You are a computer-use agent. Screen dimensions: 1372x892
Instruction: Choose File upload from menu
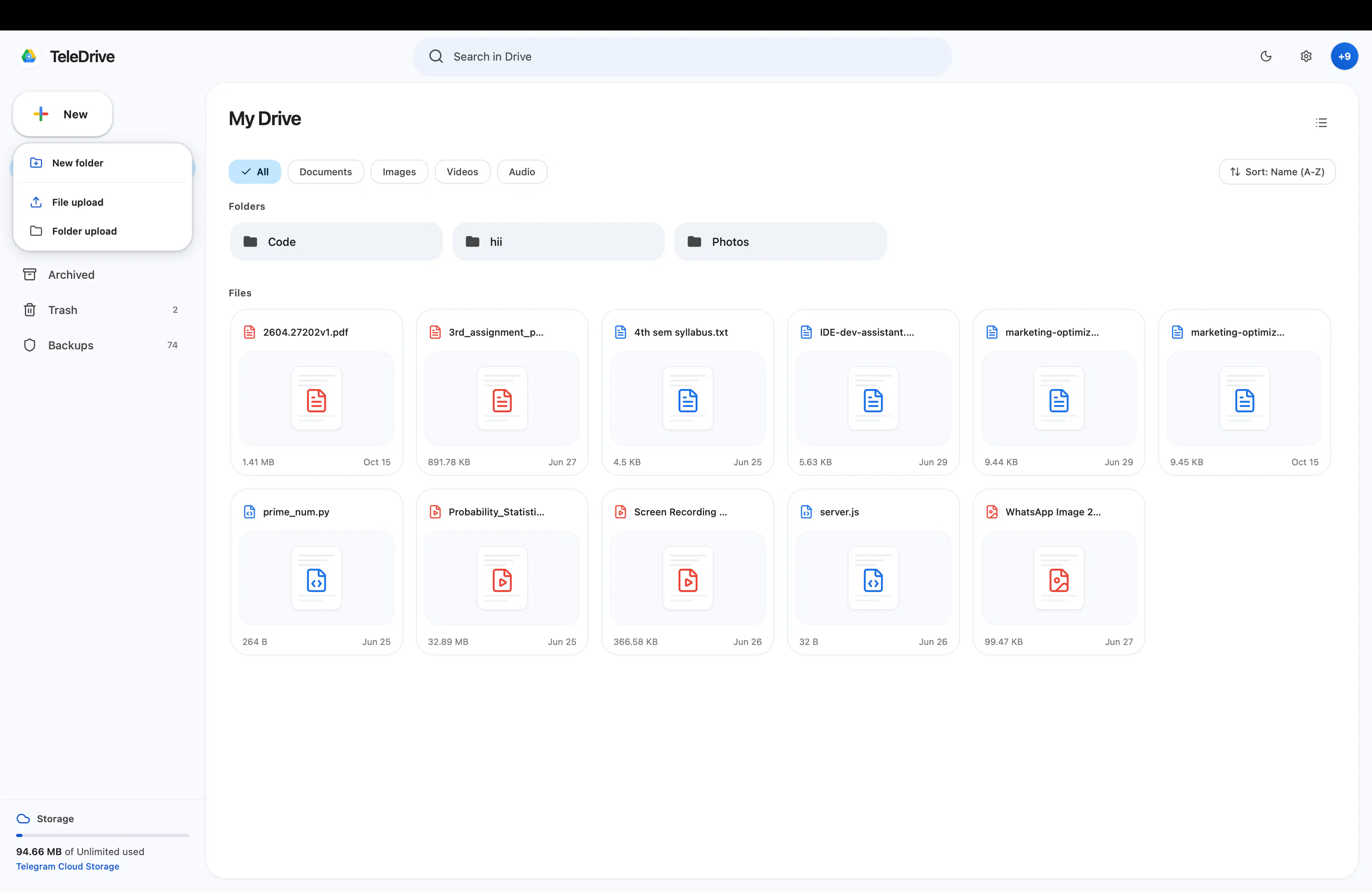[x=103, y=202]
